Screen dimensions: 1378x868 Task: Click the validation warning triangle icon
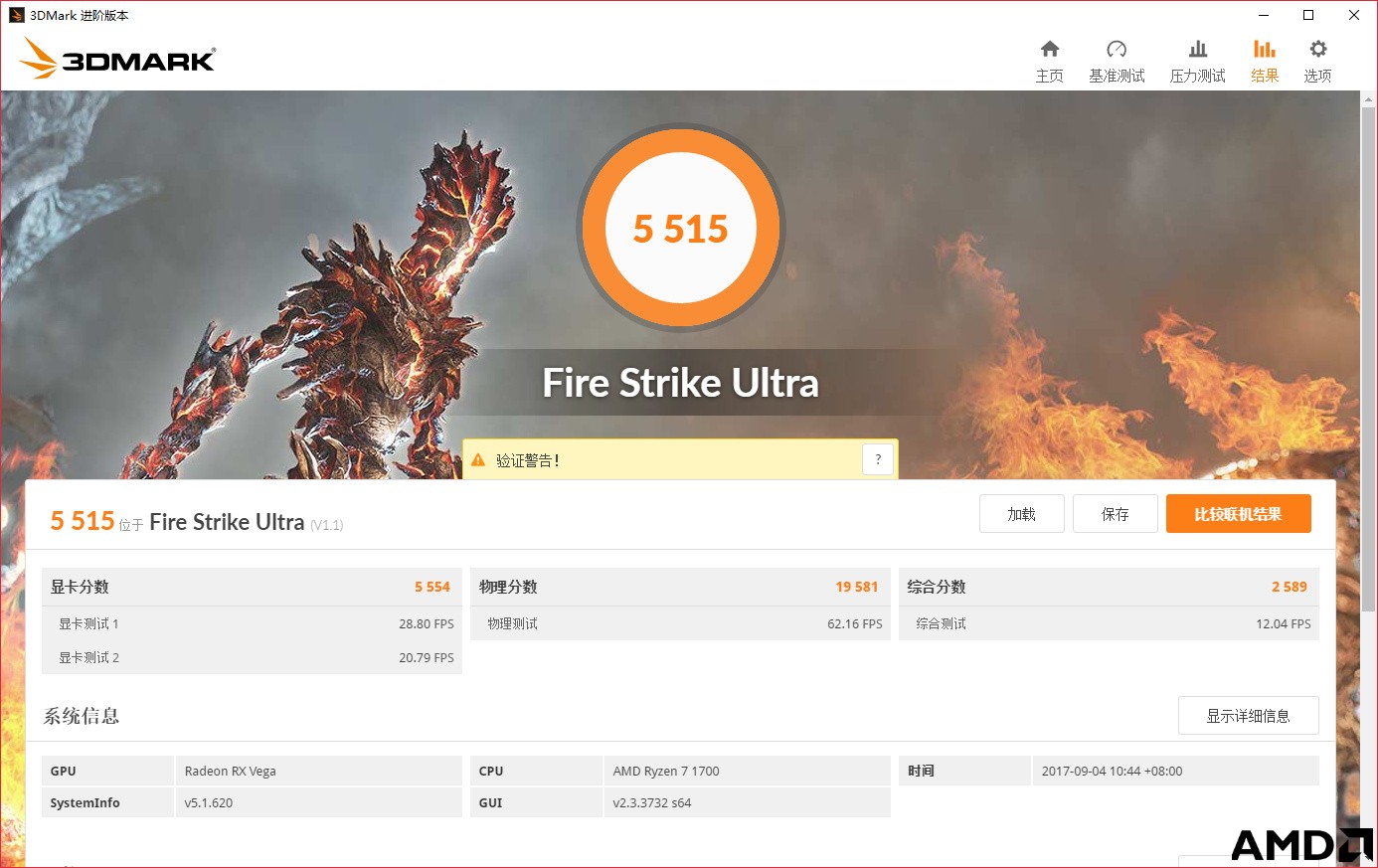click(478, 460)
